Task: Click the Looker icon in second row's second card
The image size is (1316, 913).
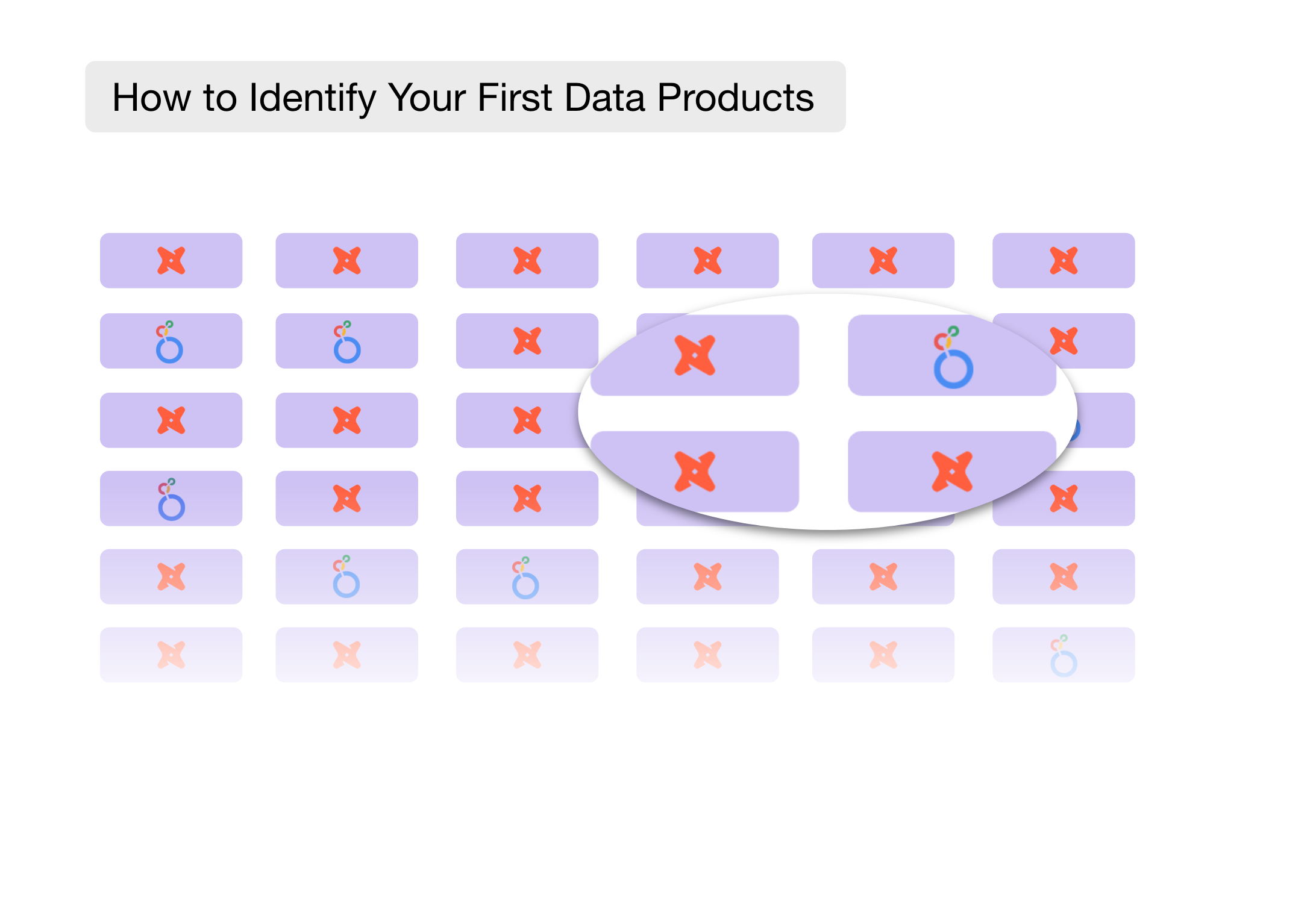Action: [347, 342]
